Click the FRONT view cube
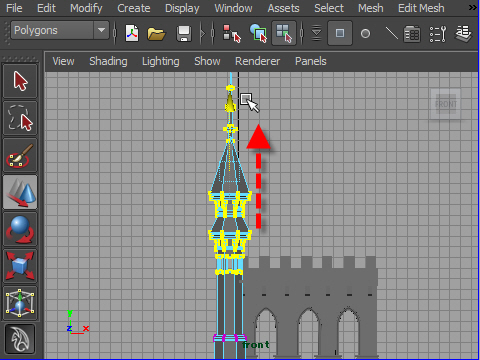The height and width of the screenshot is (360, 480). pos(446,104)
